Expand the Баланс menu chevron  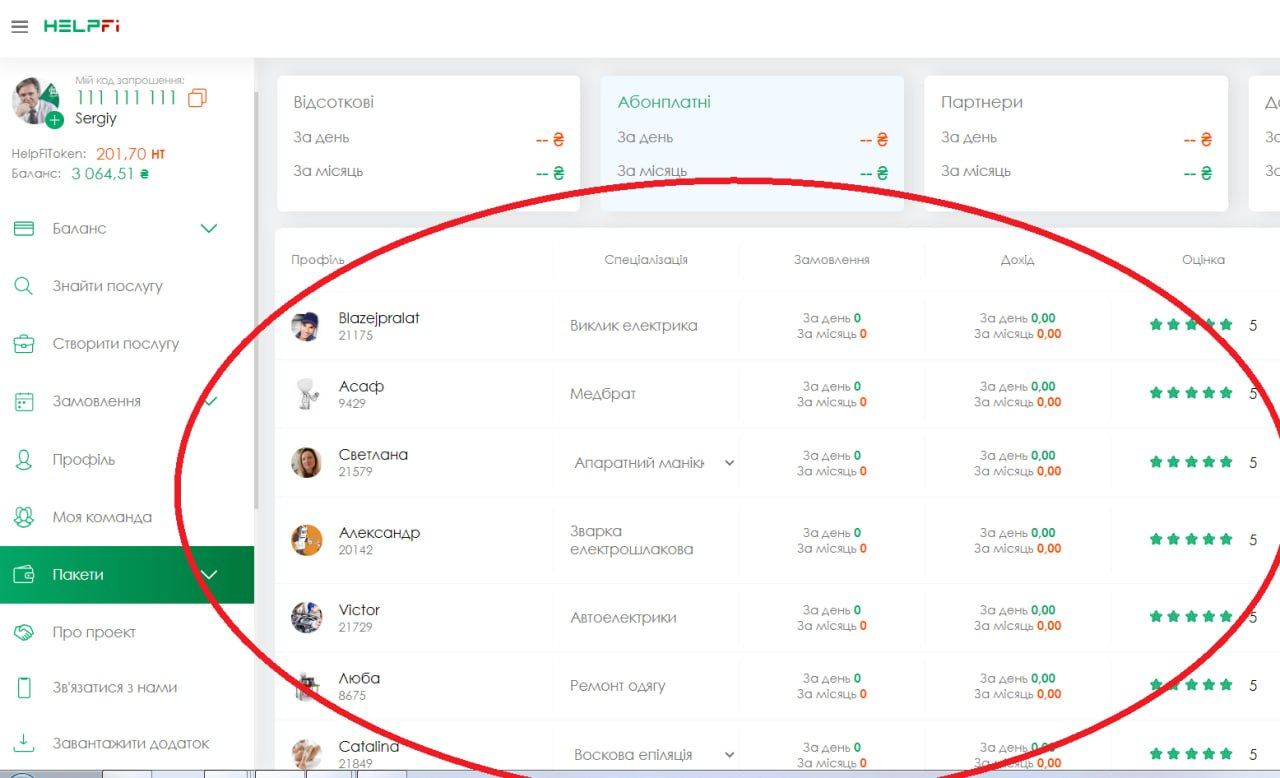208,229
